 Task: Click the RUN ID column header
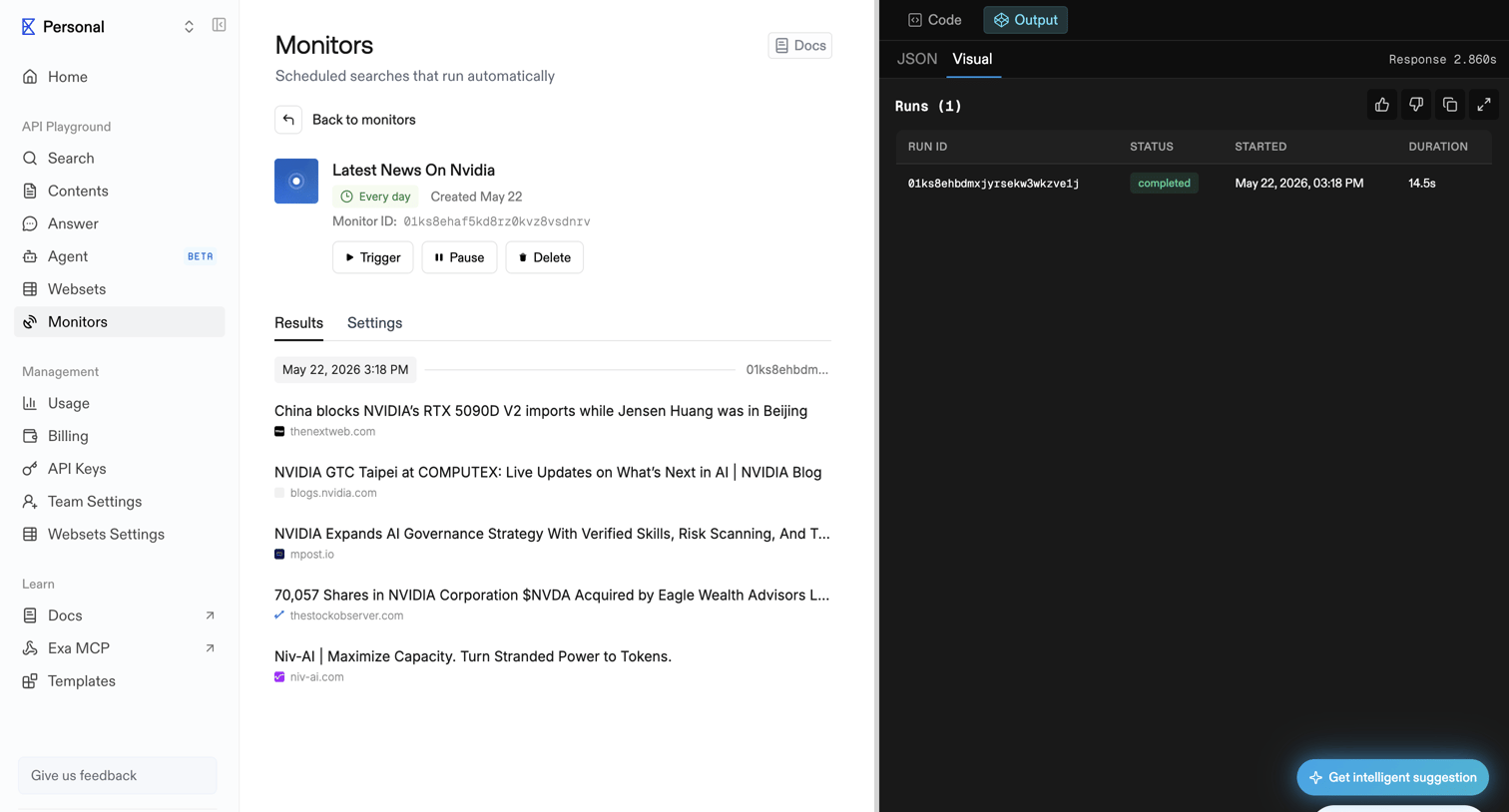click(x=927, y=147)
